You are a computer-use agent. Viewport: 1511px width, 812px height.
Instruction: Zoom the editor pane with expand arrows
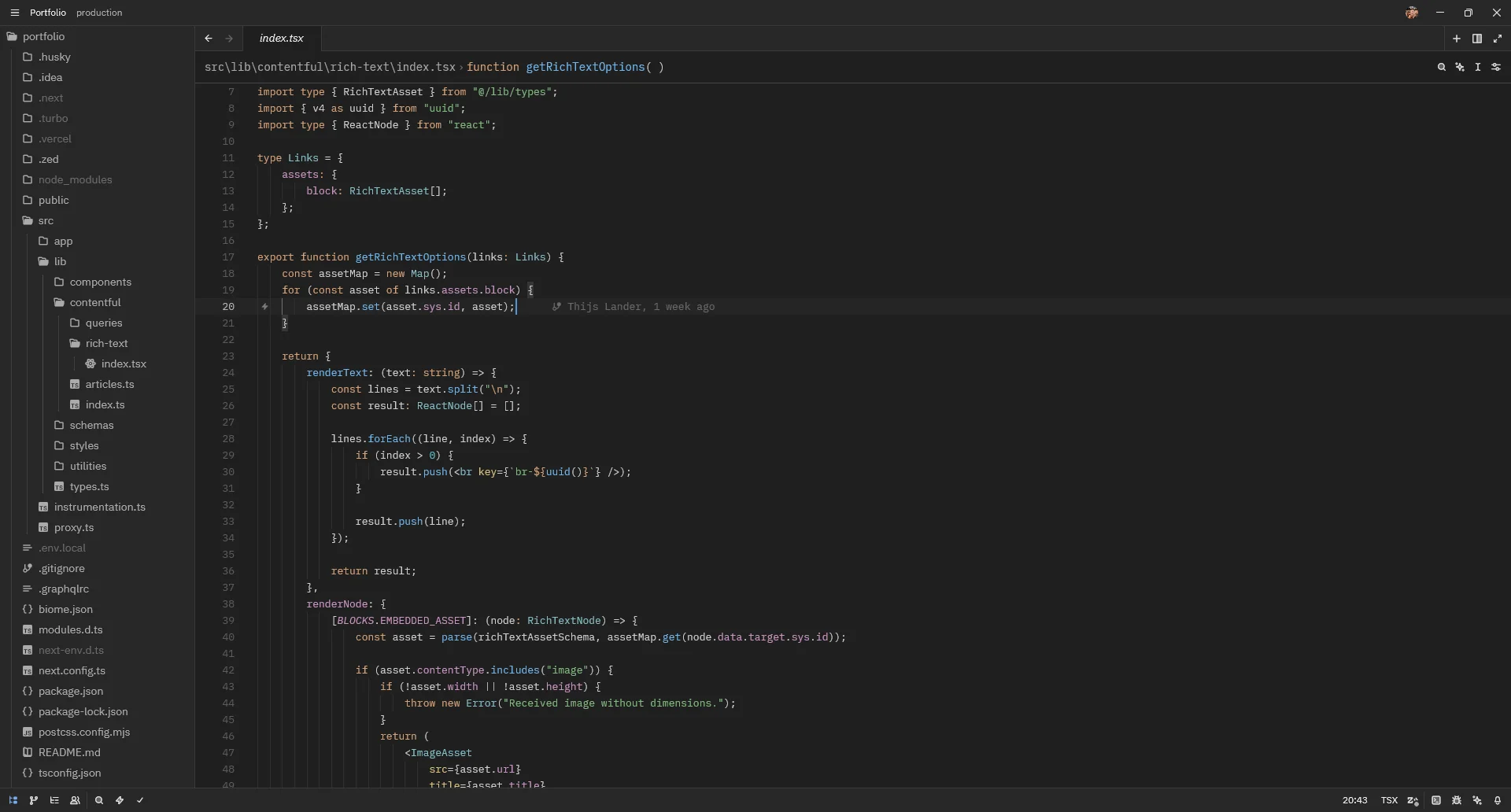click(x=1498, y=39)
